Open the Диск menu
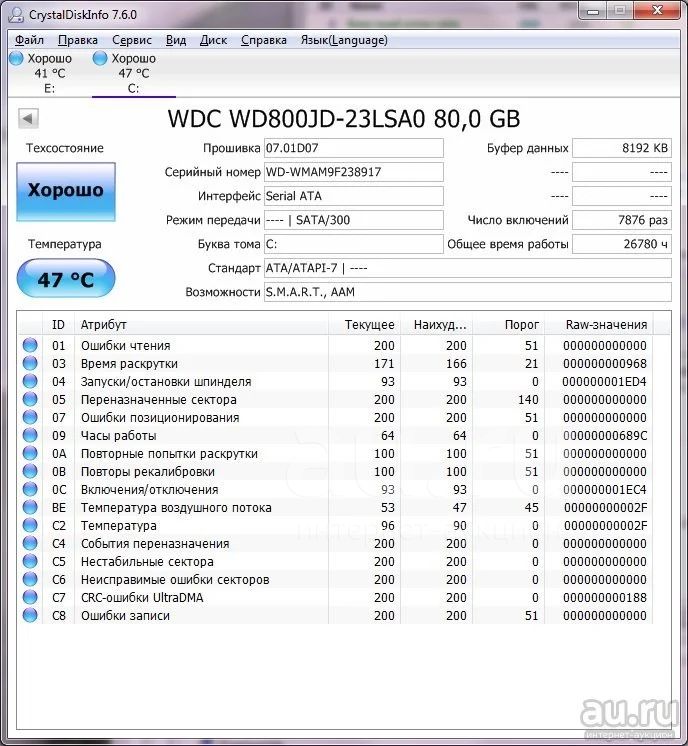Viewport: 688px width, 746px height. [213, 40]
